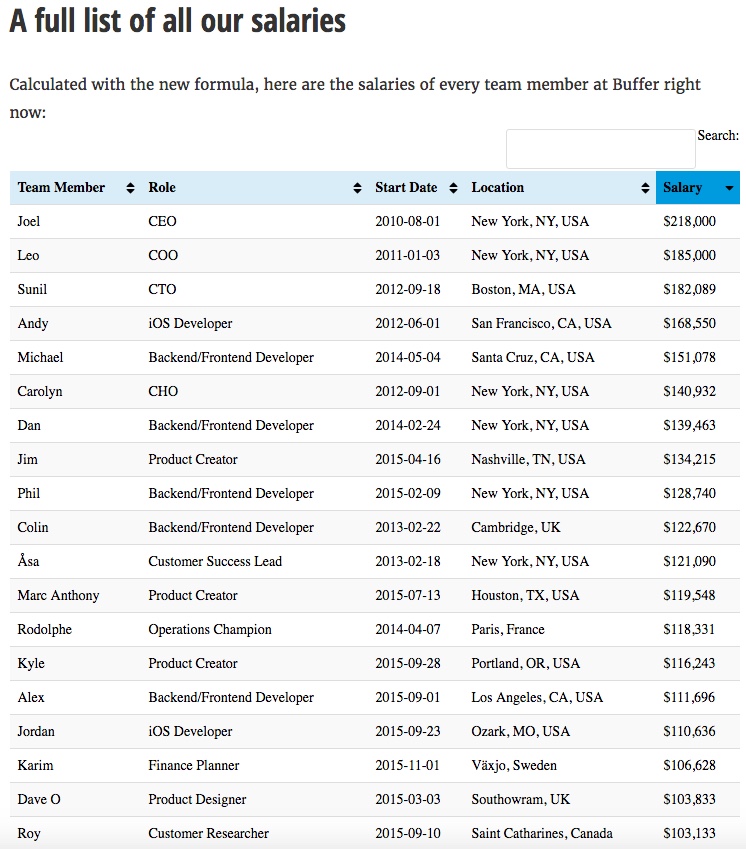Click the Role column sort arrows

358,188
